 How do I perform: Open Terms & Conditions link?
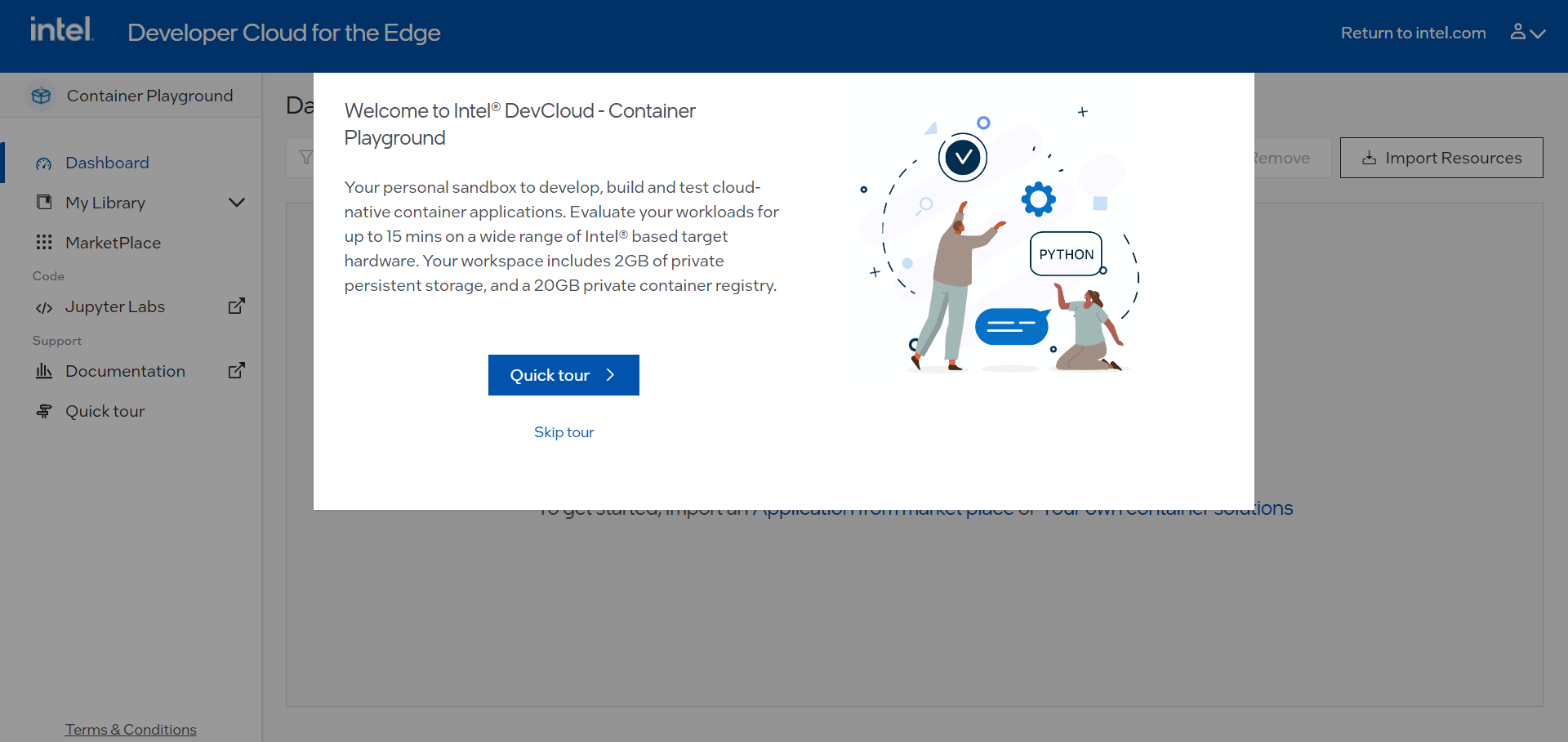coord(131,729)
